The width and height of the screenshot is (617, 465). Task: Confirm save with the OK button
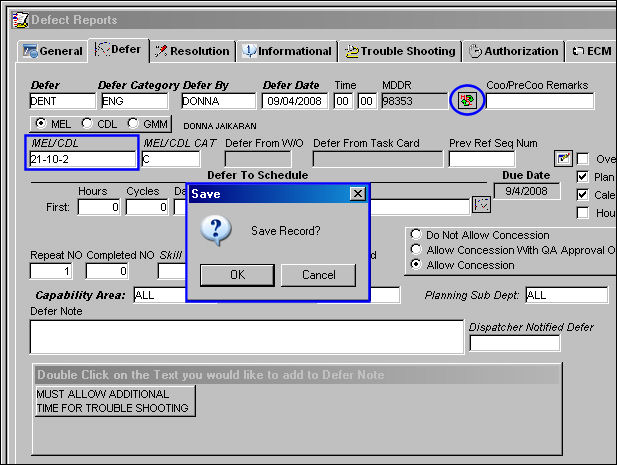click(237, 275)
